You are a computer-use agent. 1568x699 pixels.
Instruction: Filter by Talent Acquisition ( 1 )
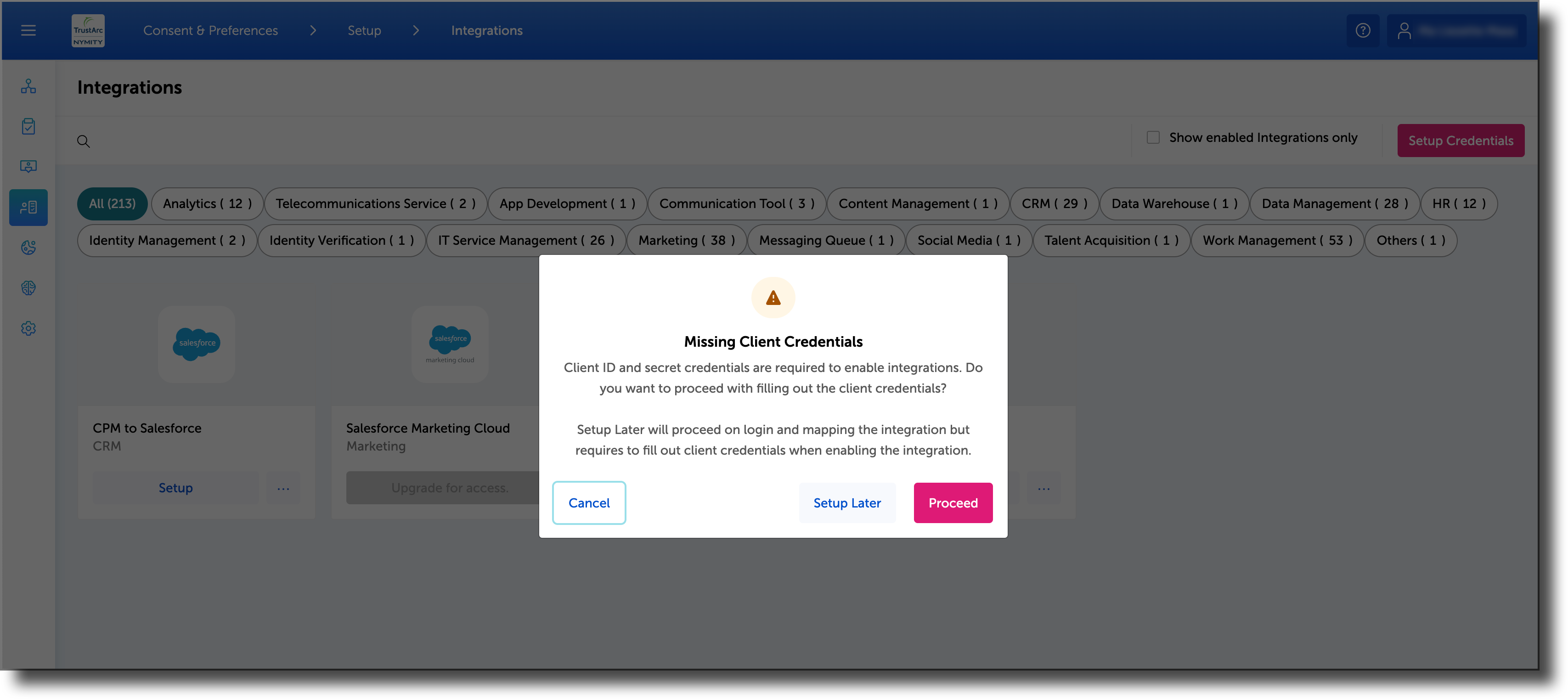pyautogui.click(x=1111, y=241)
